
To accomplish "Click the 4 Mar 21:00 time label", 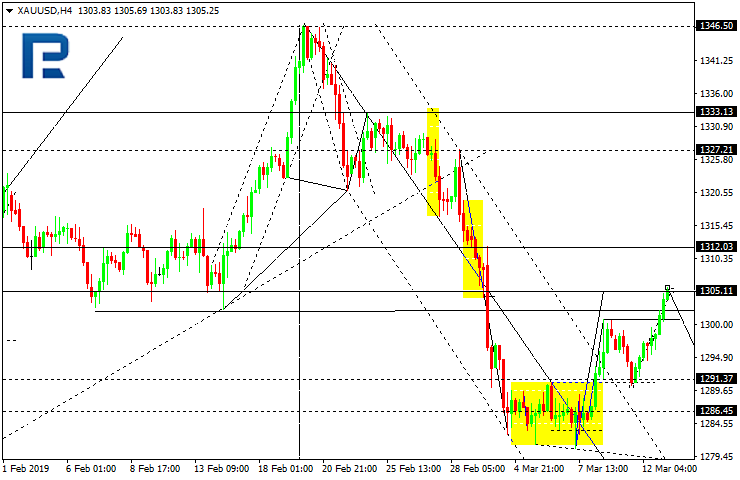I will coord(539,469).
